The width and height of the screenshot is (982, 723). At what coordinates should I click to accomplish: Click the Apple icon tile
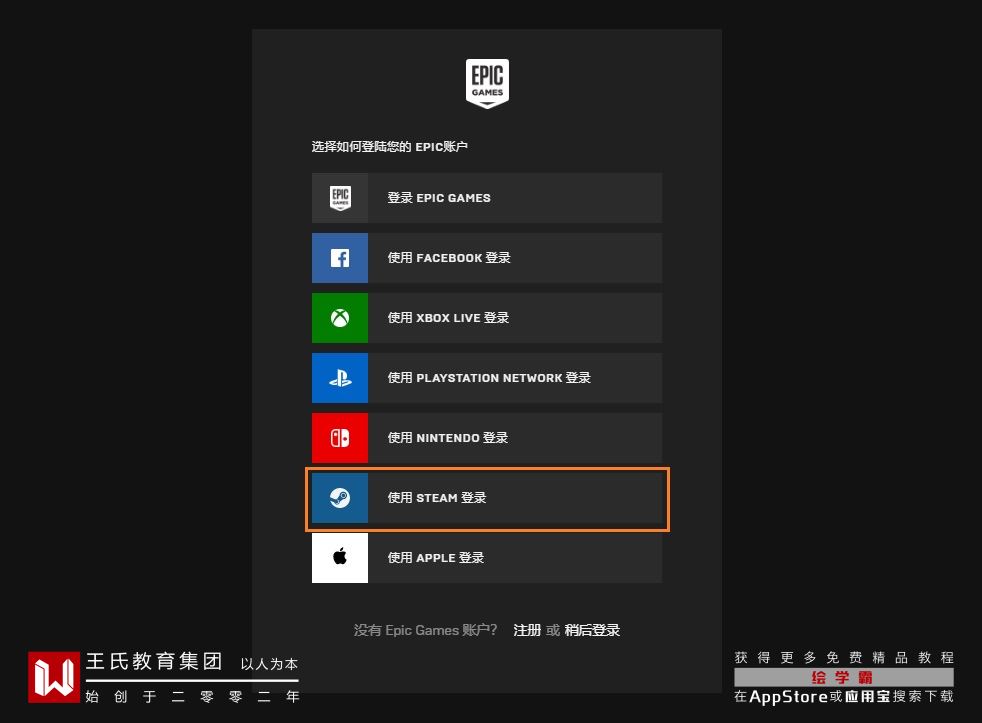pos(340,558)
